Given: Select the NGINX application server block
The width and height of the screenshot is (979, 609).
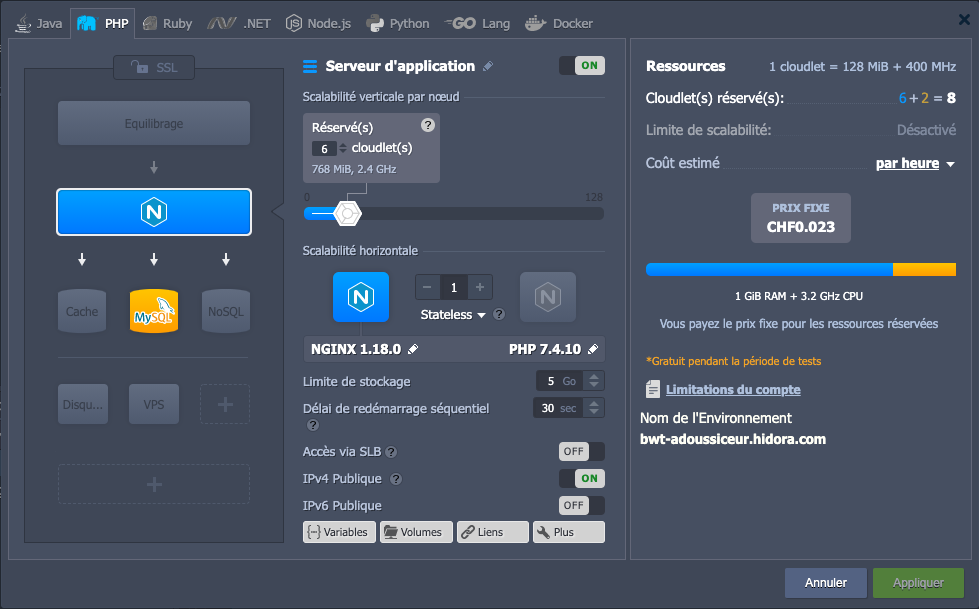Looking at the screenshot, I should 154,212.
